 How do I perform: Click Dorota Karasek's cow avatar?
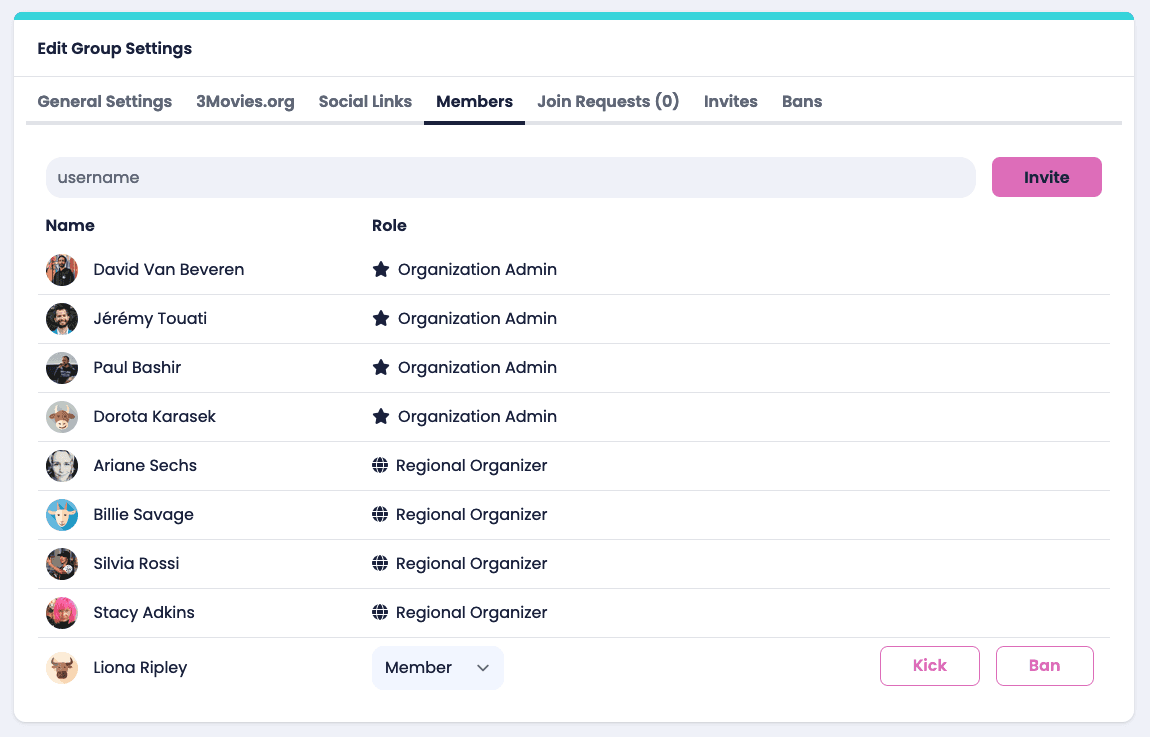click(62, 417)
